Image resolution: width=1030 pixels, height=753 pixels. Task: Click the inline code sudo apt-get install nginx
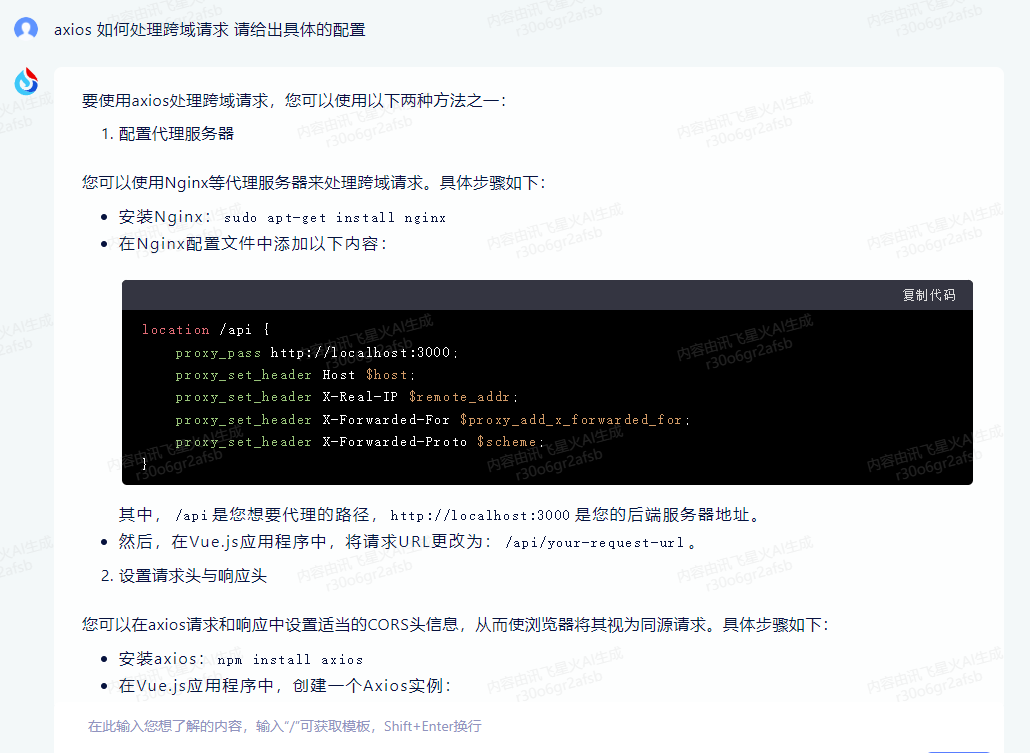coord(335,217)
